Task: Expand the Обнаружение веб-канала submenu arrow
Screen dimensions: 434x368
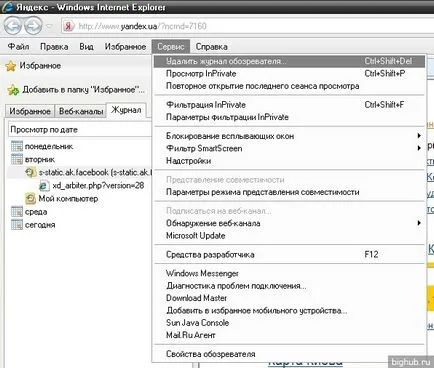Action: point(419,223)
